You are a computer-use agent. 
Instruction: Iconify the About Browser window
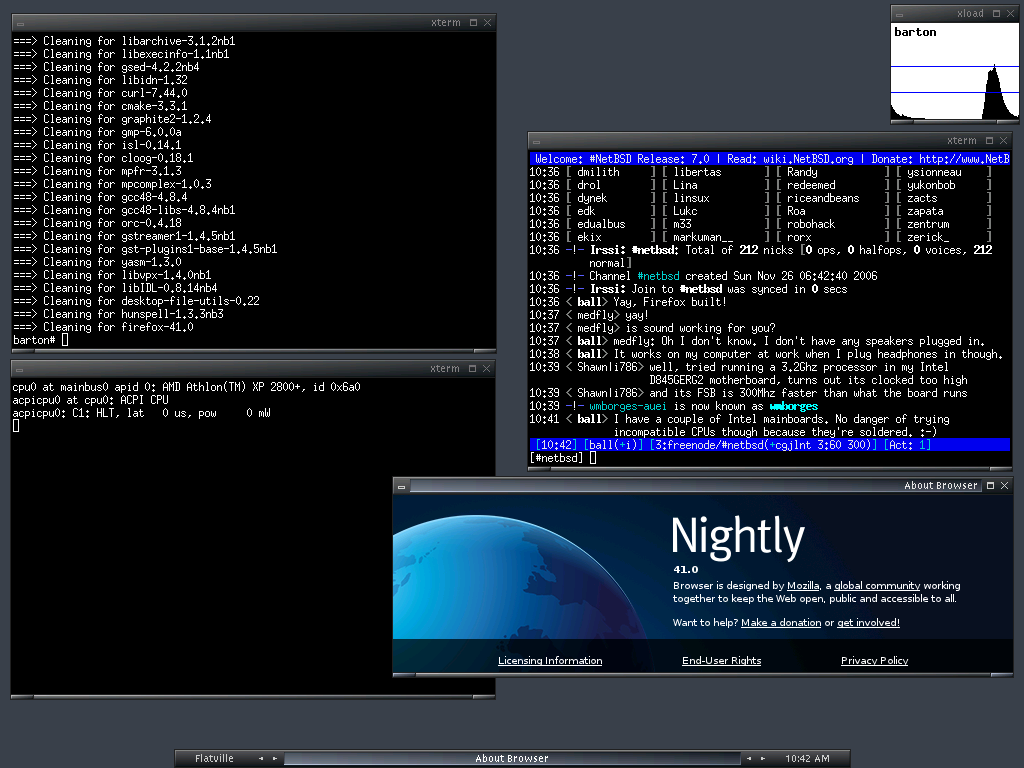(x=401, y=487)
